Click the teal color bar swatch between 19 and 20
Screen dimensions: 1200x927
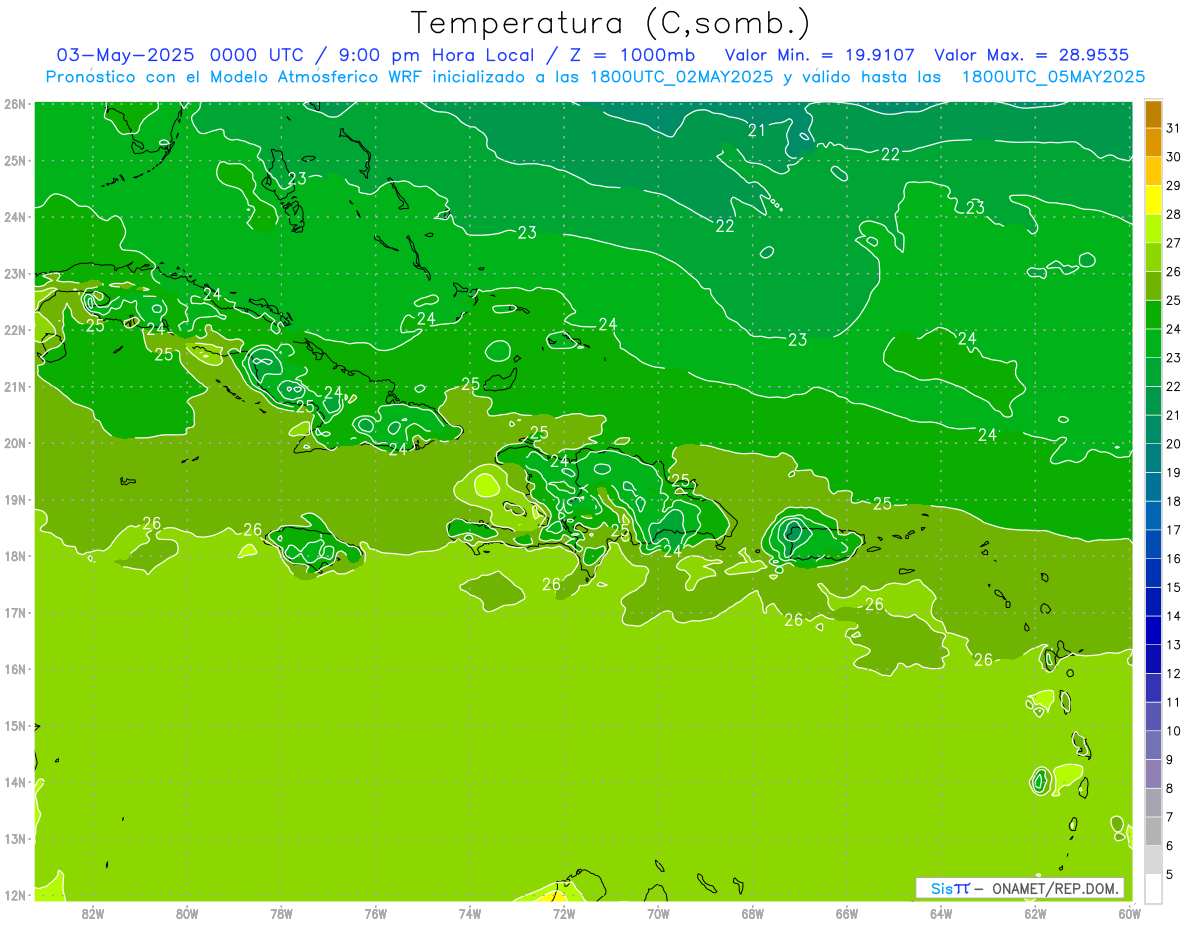point(1153,458)
